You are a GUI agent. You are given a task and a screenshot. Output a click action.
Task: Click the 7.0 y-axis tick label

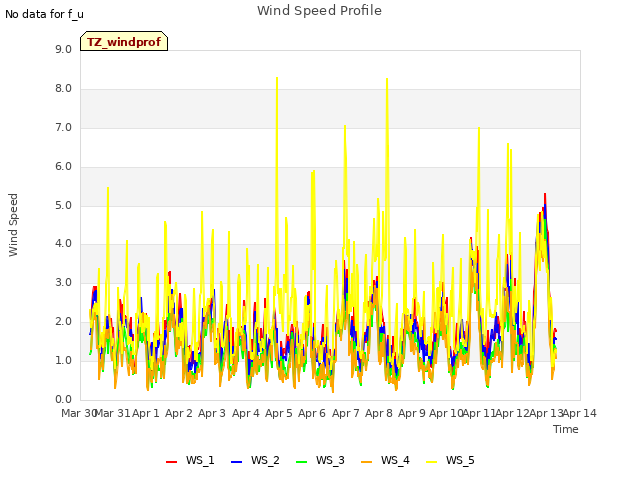[x=63, y=128]
